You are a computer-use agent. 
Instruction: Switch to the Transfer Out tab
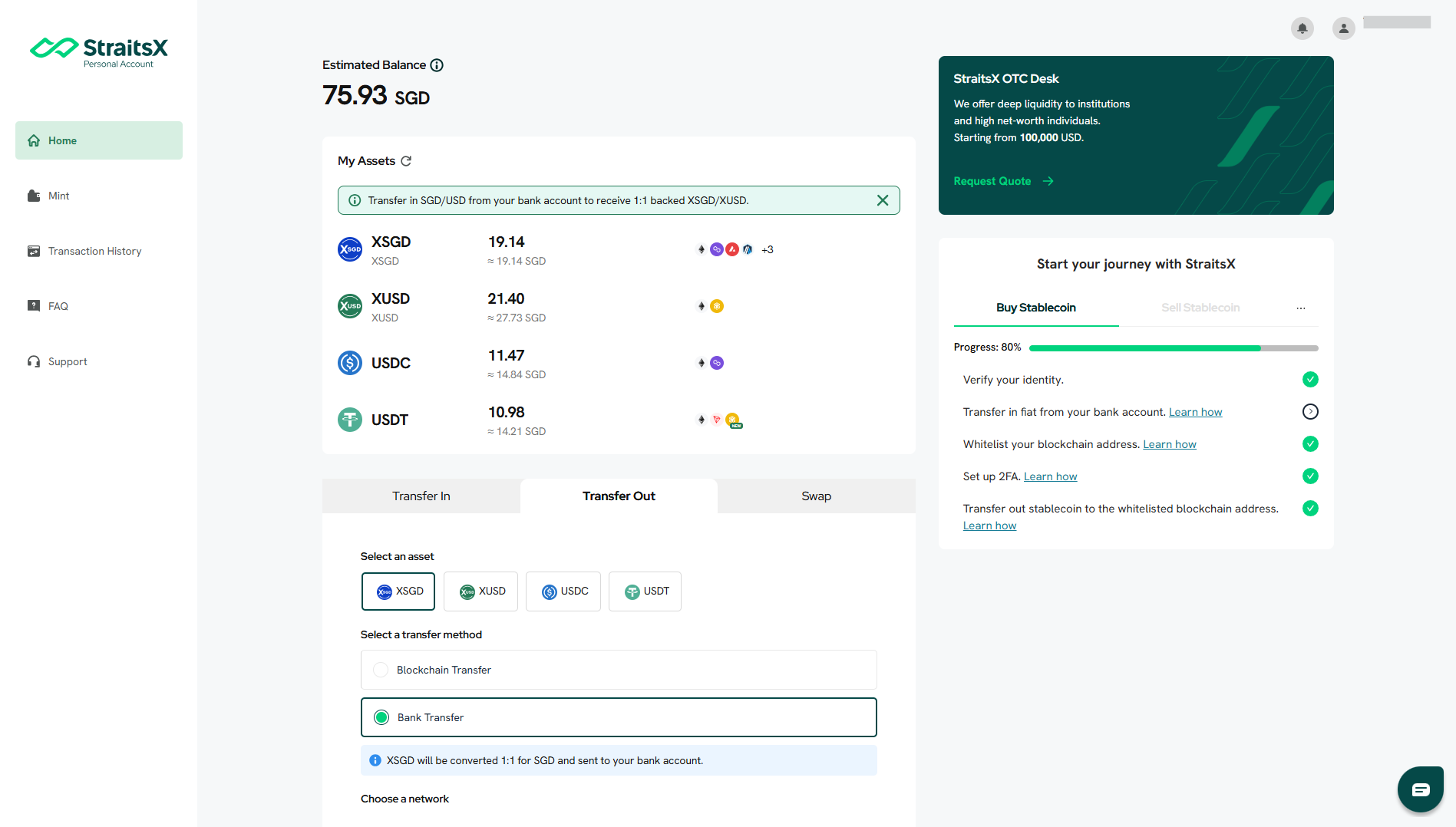619,496
